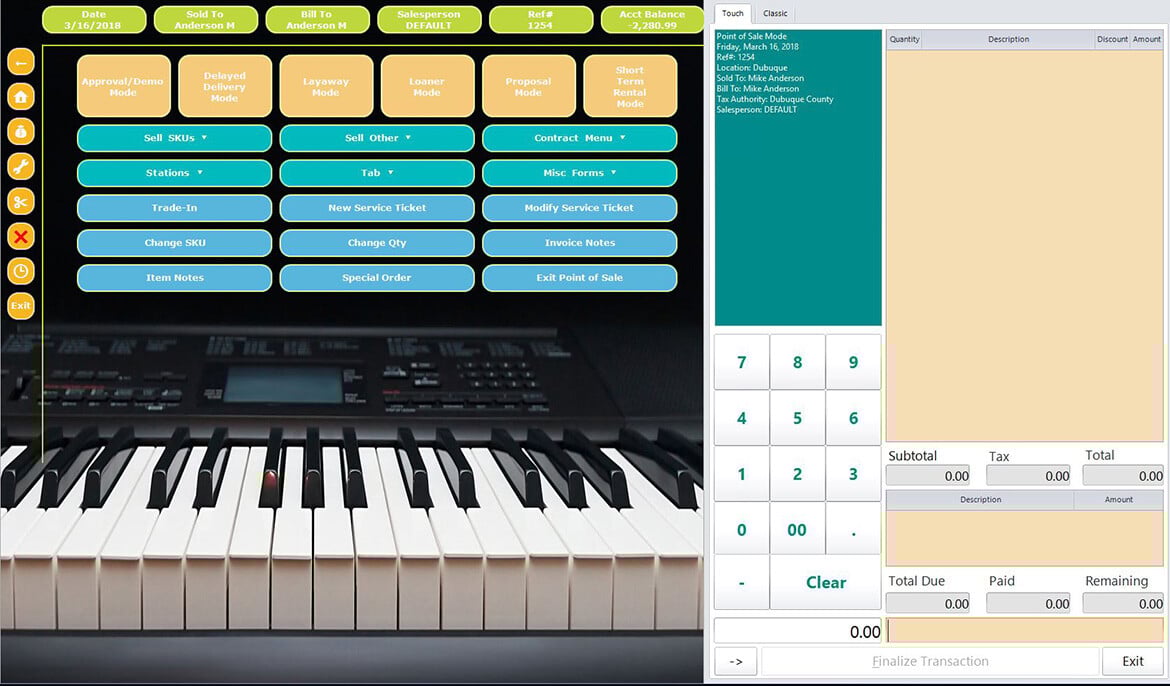Click the Exit icon at sidebar bottom
The width and height of the screenshot is (1170, 686).
(x=21, y=305)
